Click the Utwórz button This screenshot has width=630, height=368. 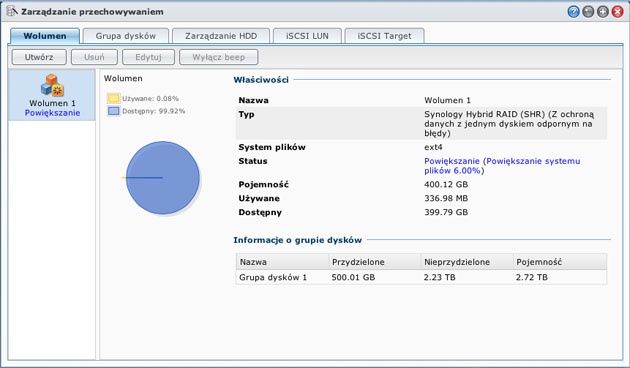39,57
